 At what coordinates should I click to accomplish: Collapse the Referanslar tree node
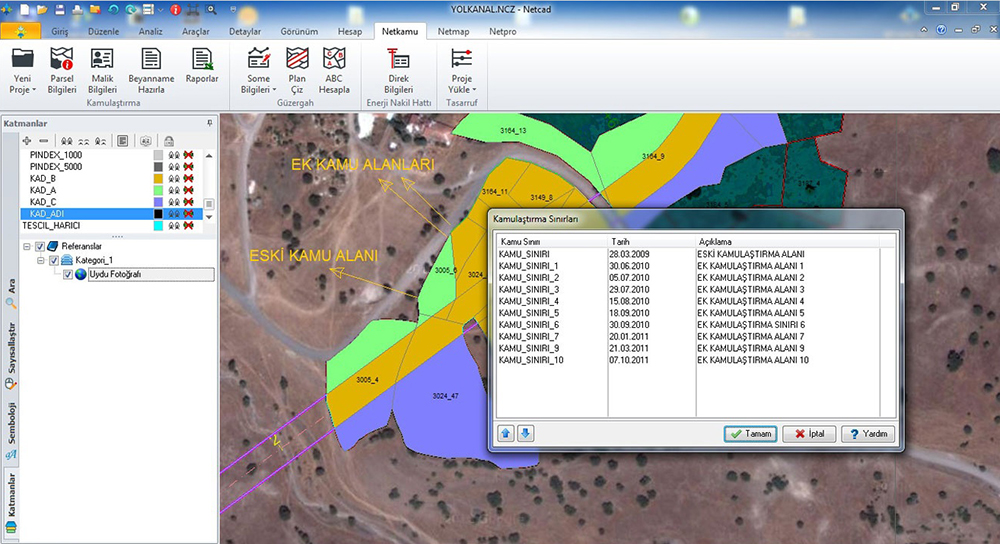(27, 246)
